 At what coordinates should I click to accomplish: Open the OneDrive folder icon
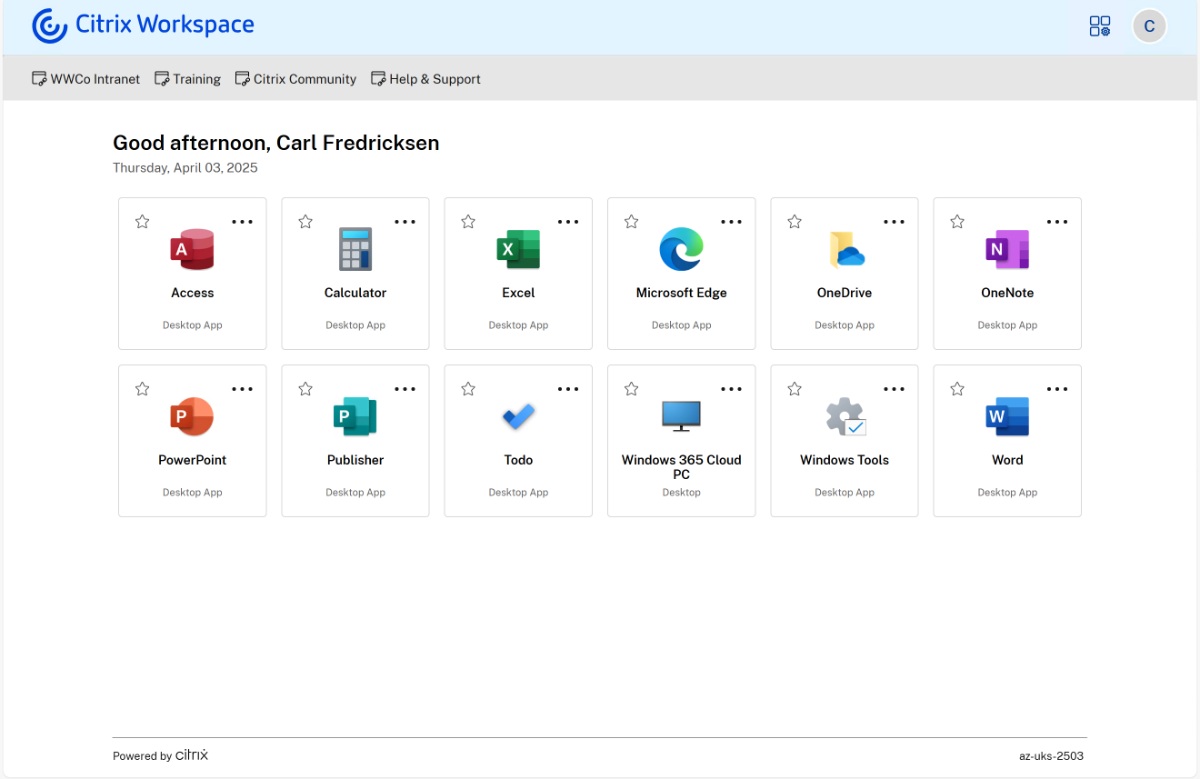click(x=846, y=250)
